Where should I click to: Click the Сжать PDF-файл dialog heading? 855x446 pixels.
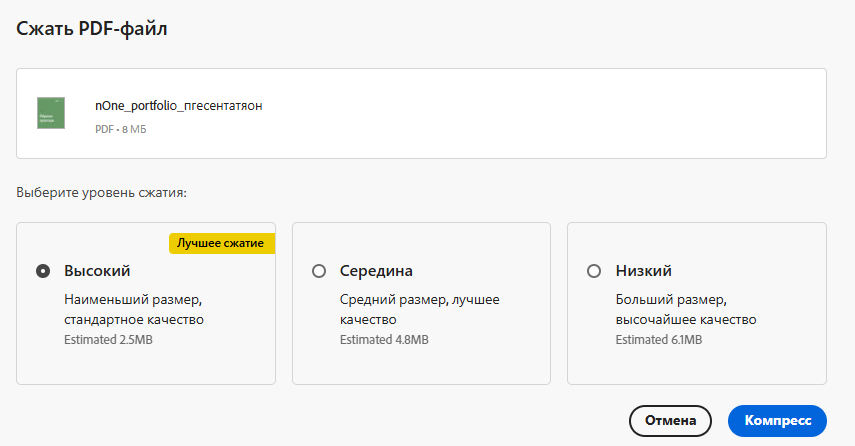click(x=91, y=29)
